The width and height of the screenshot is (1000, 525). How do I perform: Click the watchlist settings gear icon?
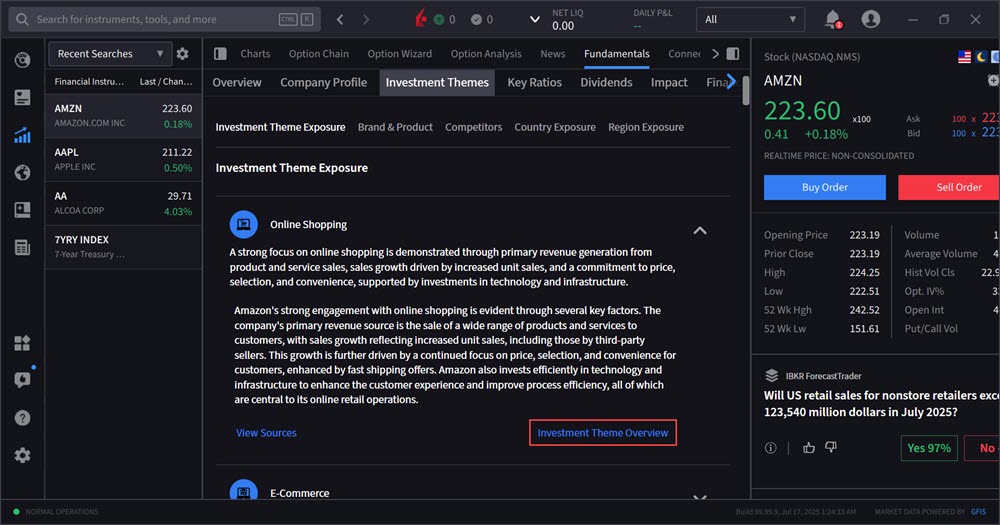point(182,54)
